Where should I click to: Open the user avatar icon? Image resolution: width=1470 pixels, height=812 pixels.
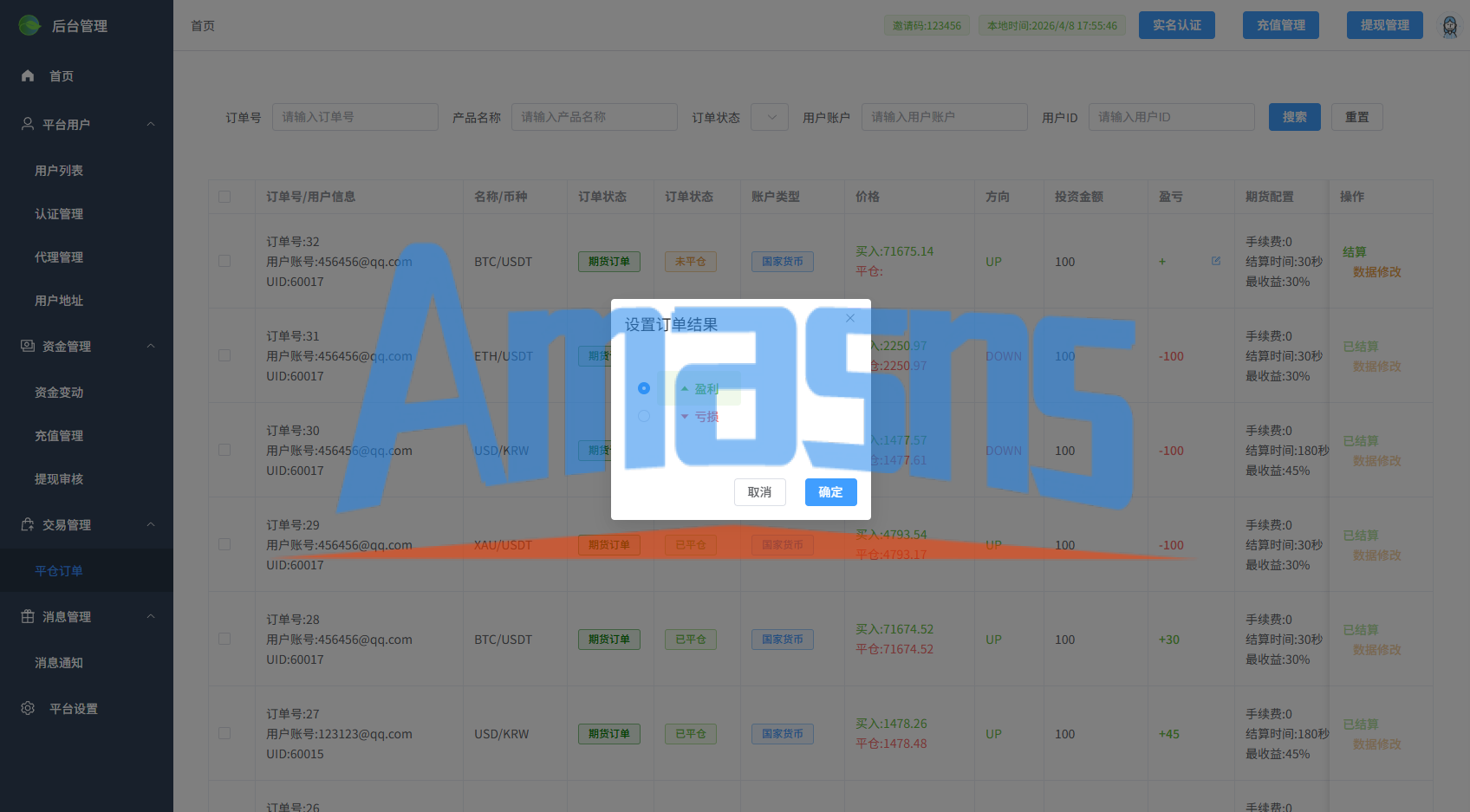coord(1449,26)
